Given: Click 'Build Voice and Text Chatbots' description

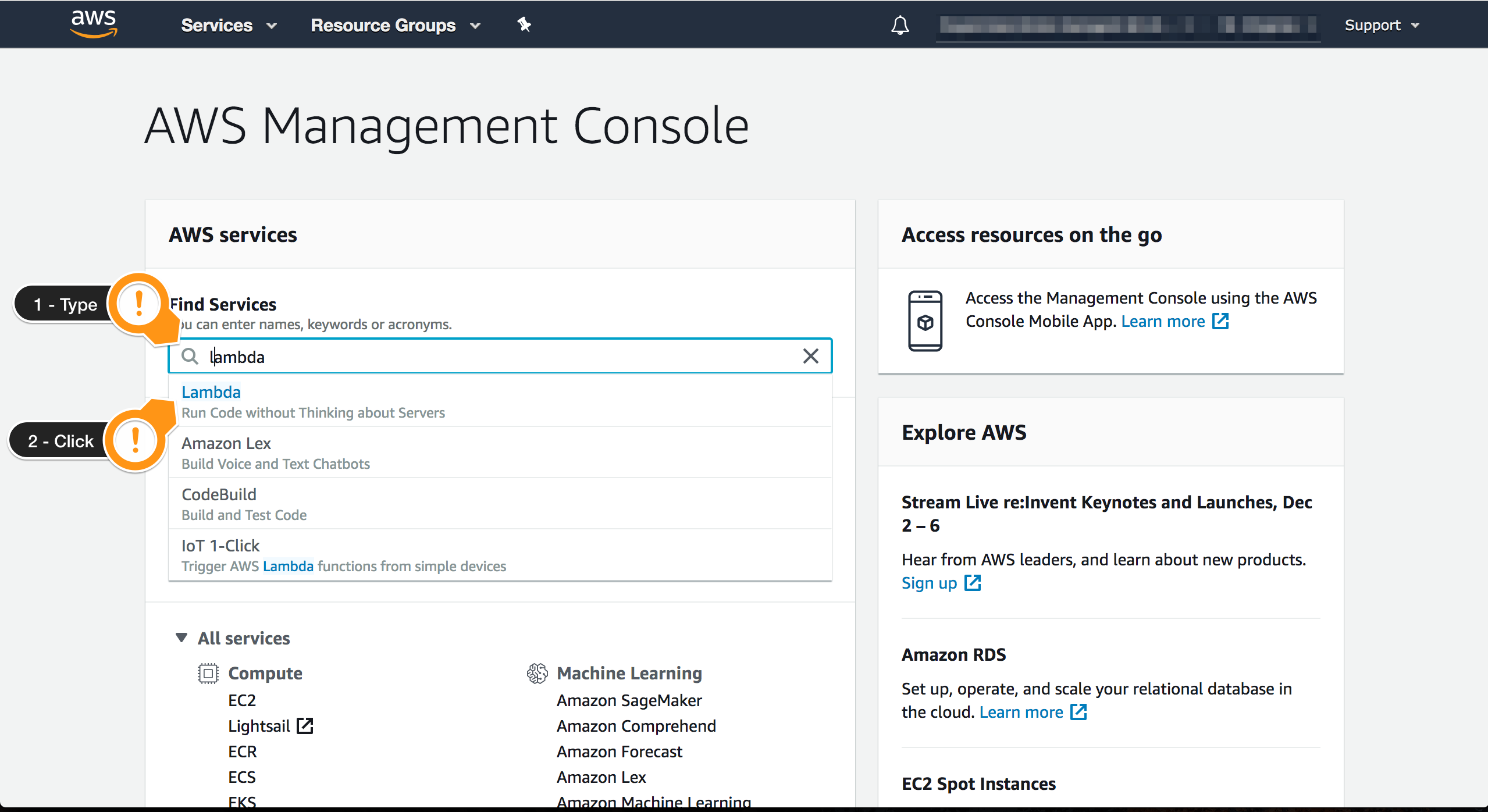Looking at the screenshot, I should 276,464.
